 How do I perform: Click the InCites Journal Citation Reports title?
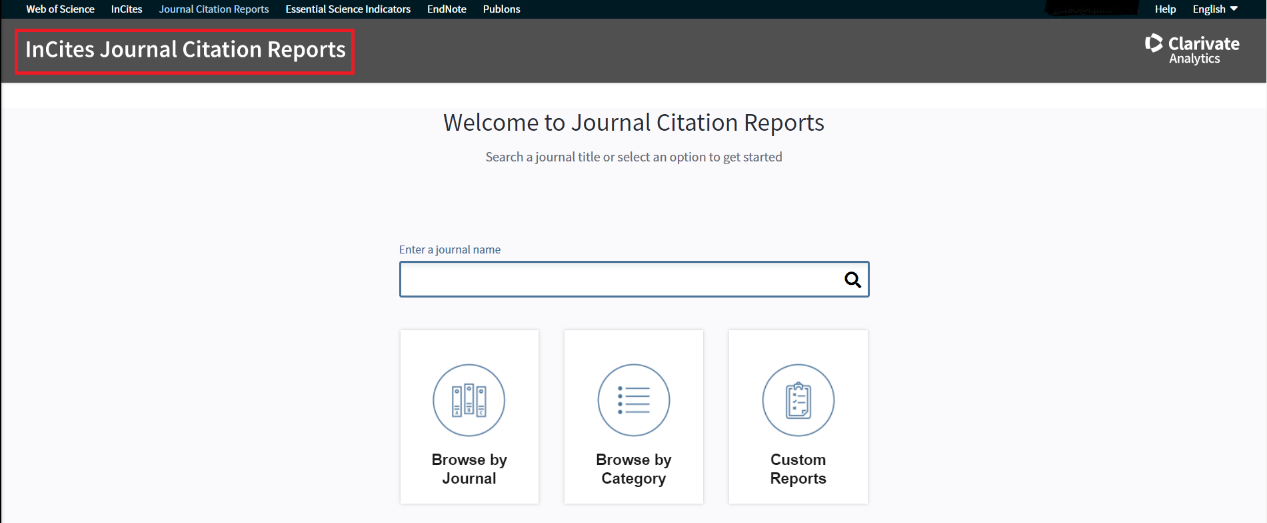pyautogui.click(x=185, y=50)
